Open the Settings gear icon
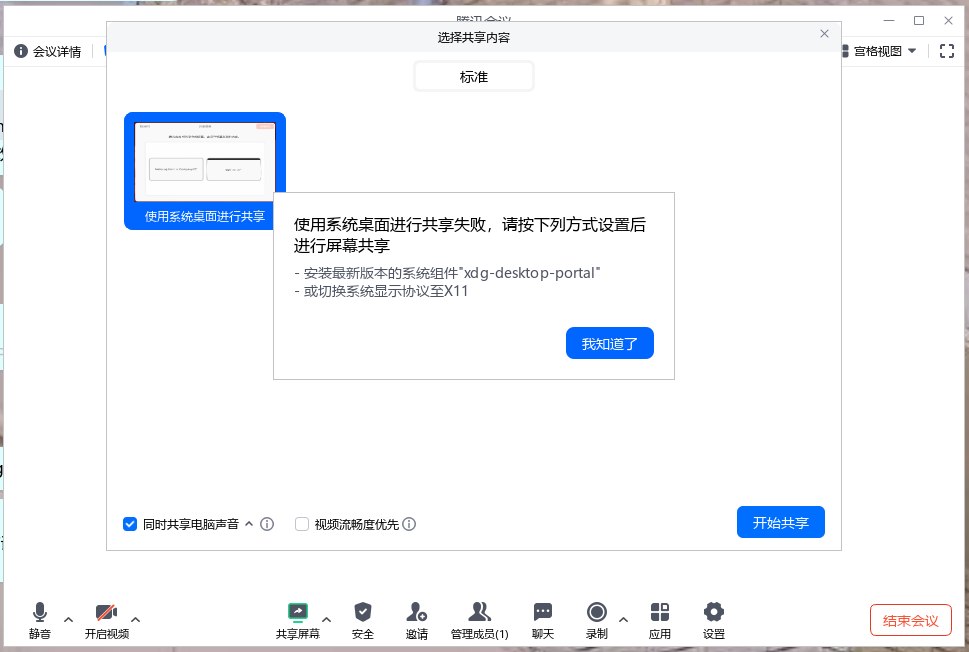The height and width of the screenshot is (652, 969). coord(713,612)
